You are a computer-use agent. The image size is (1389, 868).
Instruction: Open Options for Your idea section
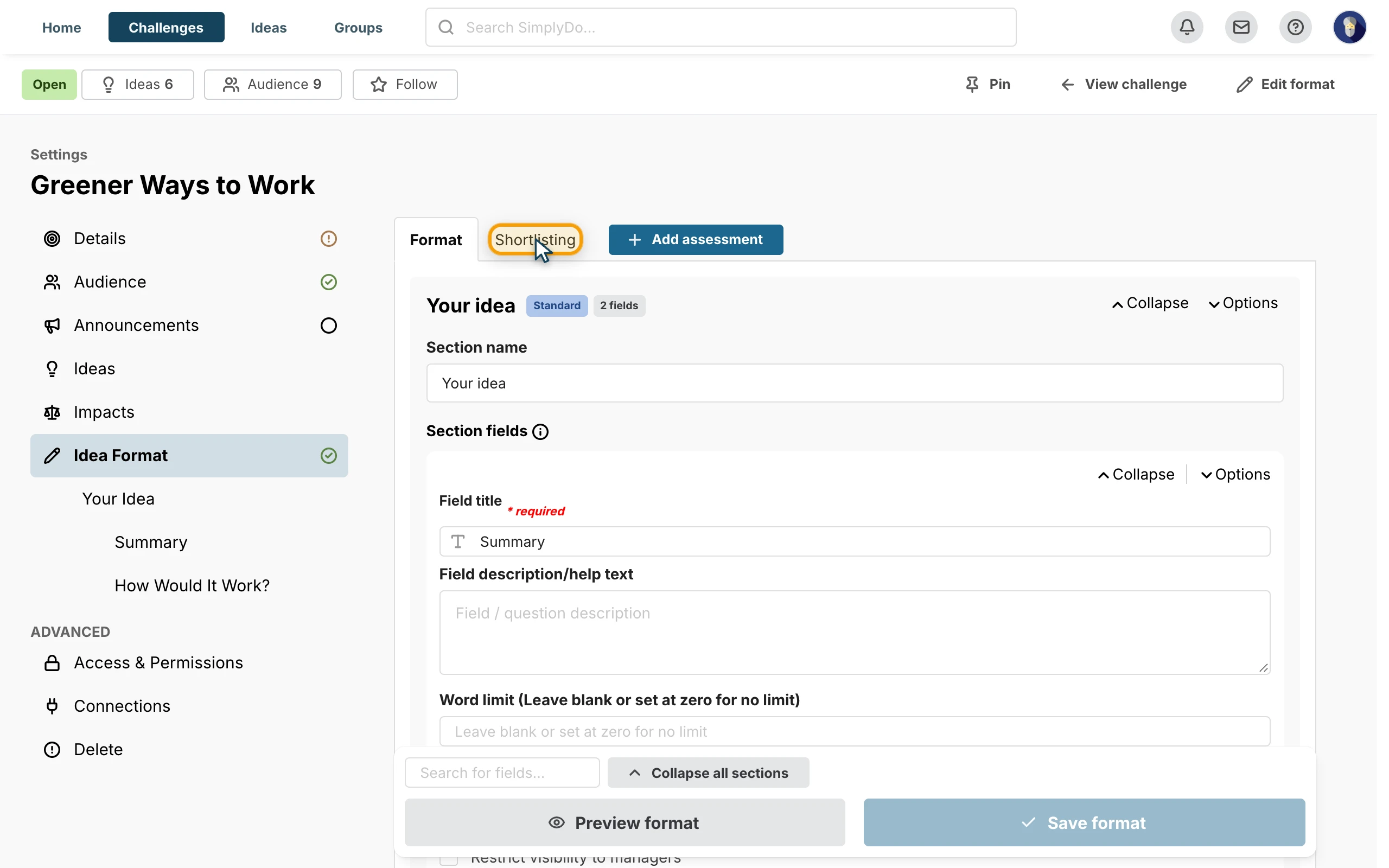click(x=1243, y=303)
